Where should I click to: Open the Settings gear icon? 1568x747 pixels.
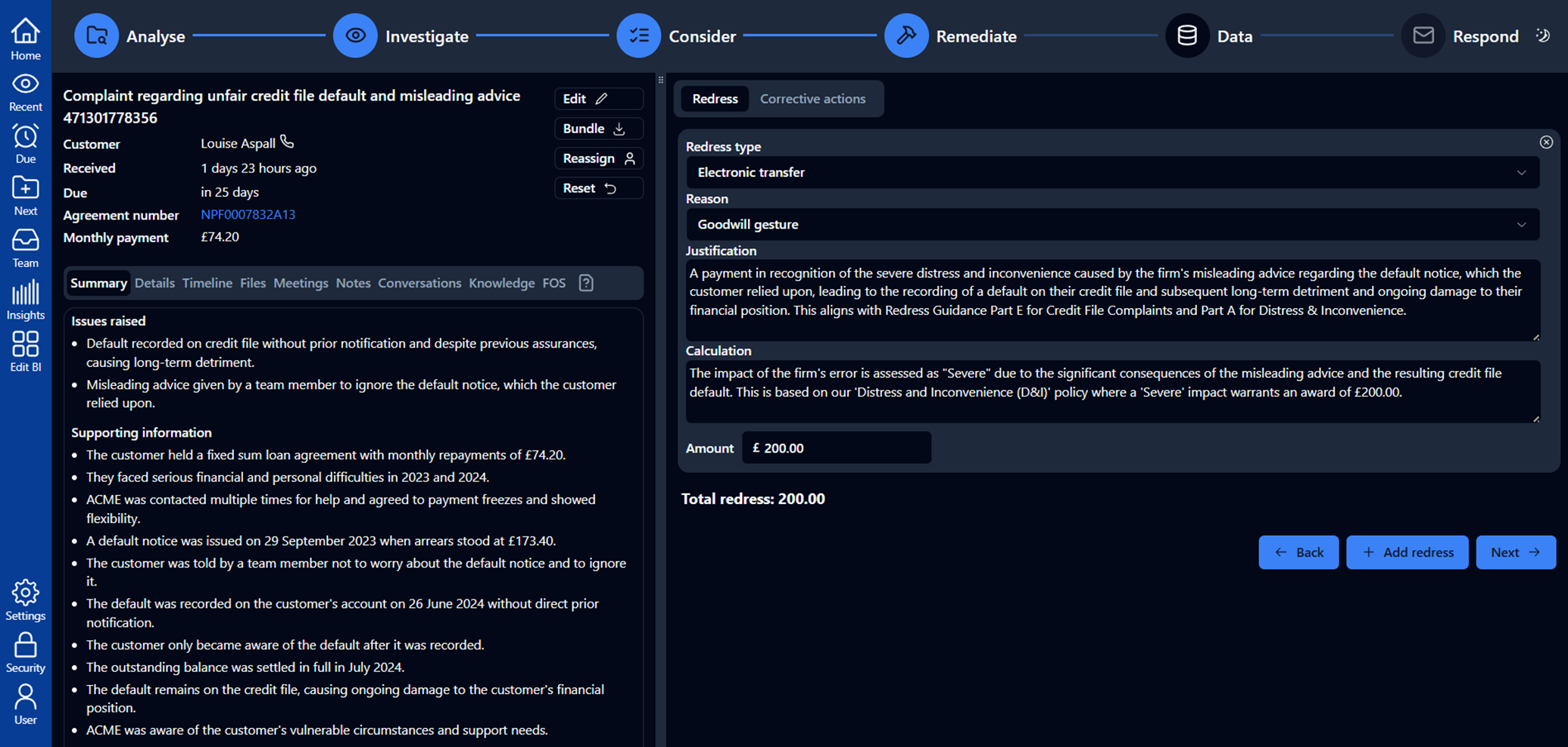point(25,593)
